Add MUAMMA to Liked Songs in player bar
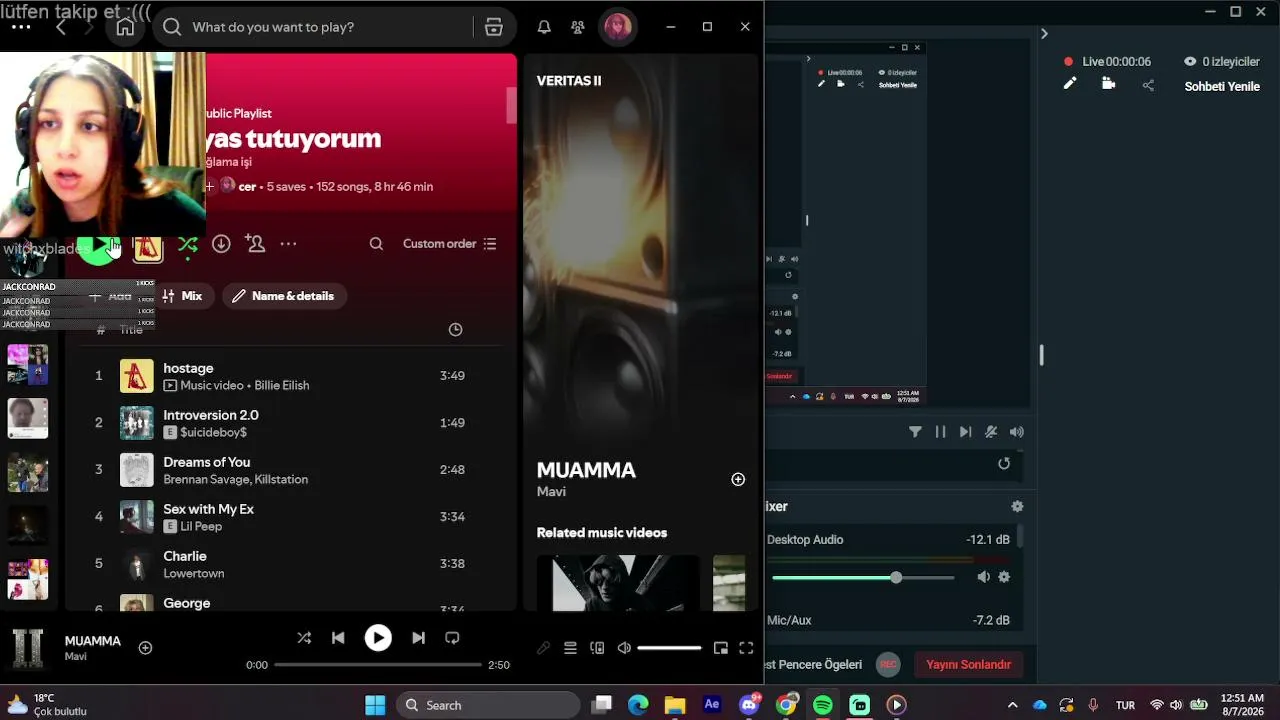 pyautogui.click(x=145, y=648)
